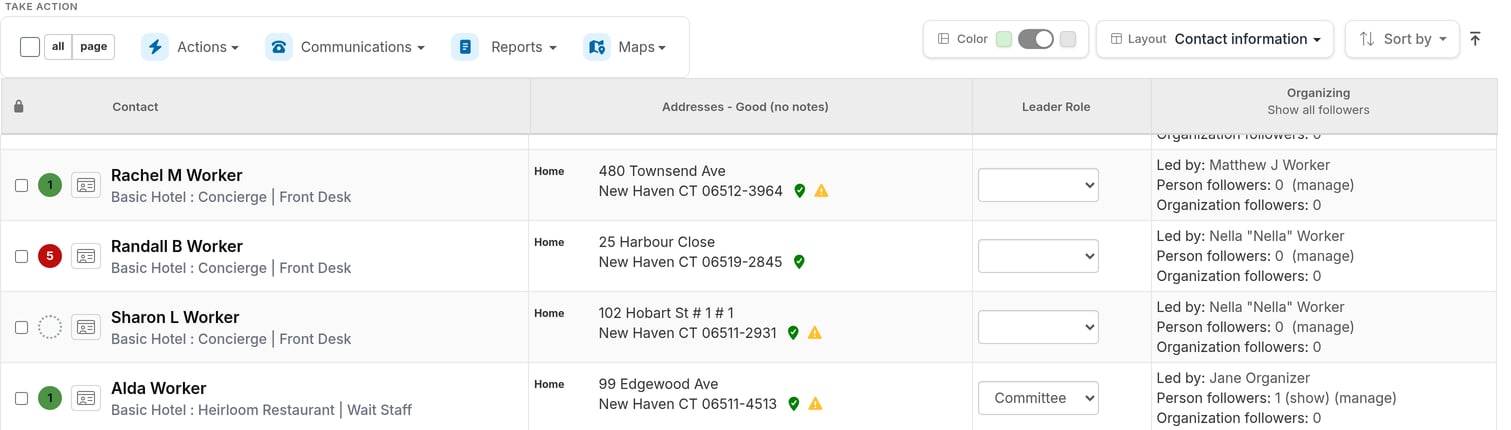Open Alda Worker's contact card icon
This screenshot has height=430, width=1511.
tap(86, 398)
